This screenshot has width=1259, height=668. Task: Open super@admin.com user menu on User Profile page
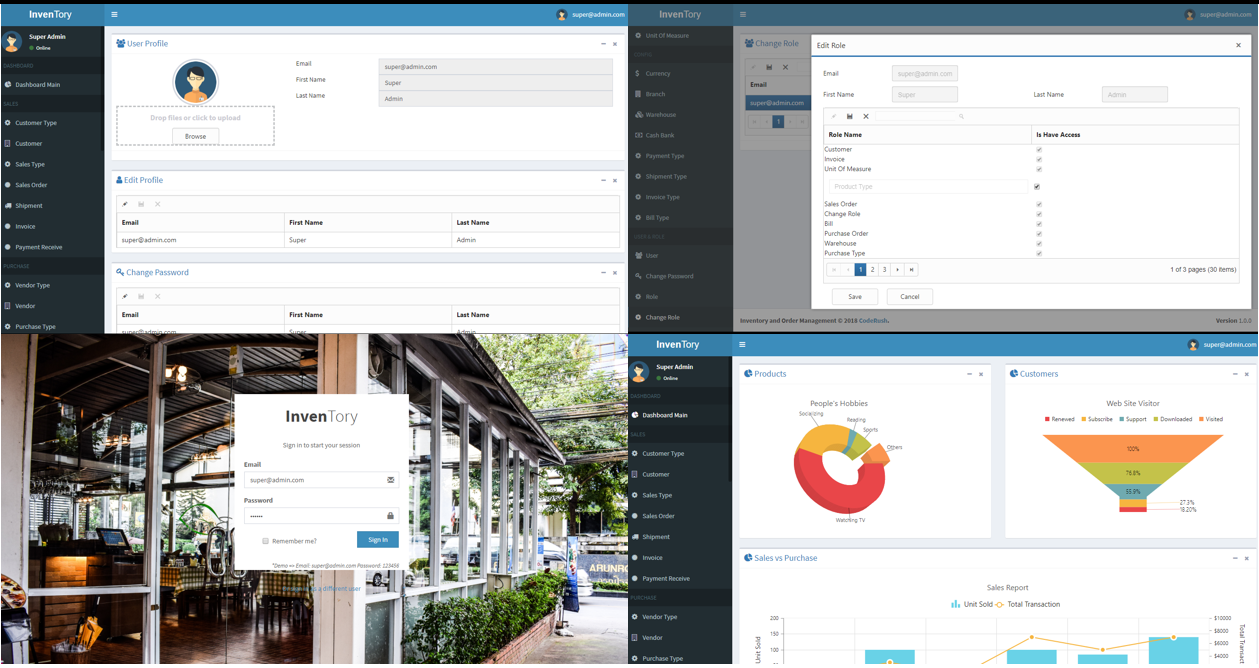(591, 15)
